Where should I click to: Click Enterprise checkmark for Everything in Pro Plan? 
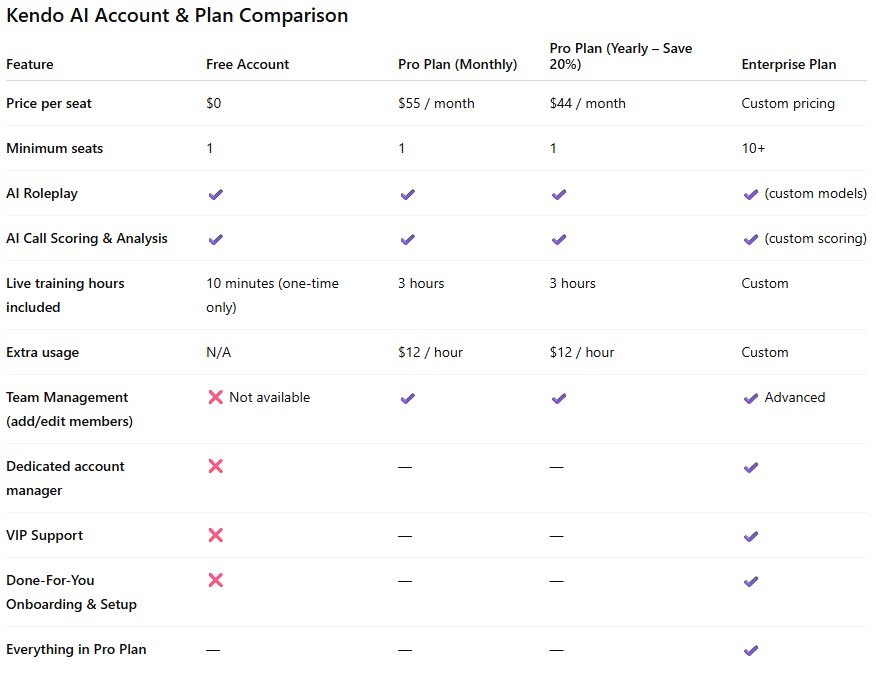point(751,650)
